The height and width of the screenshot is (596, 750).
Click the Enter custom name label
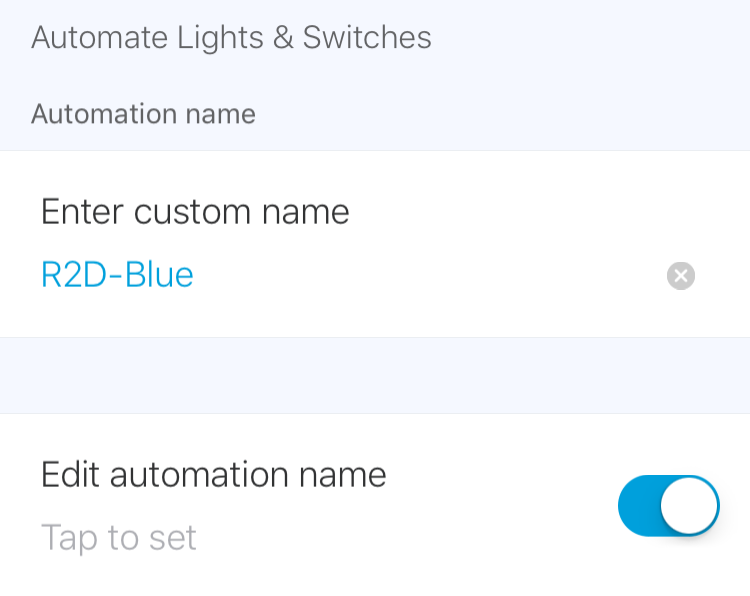[x=195, y=211]
